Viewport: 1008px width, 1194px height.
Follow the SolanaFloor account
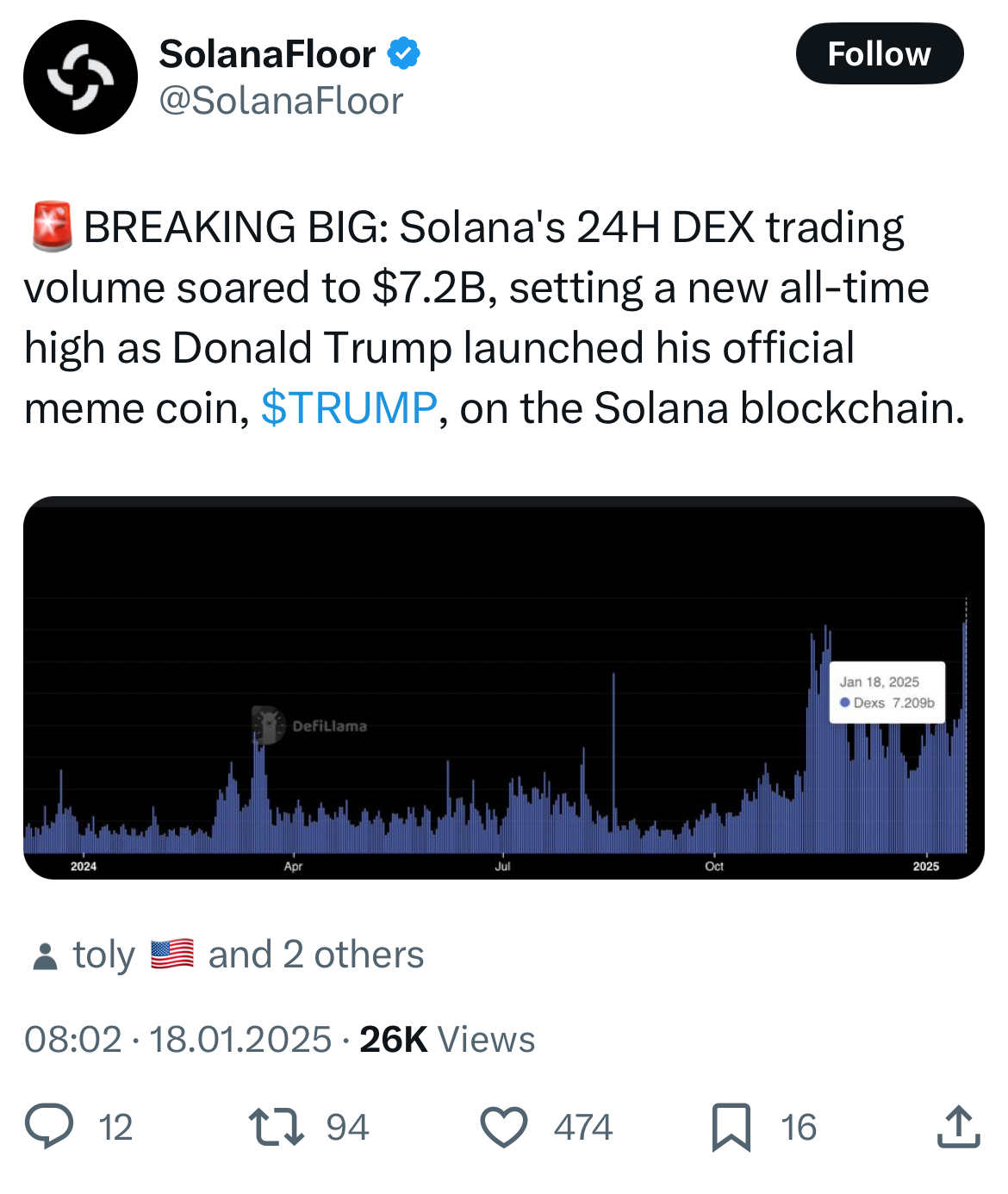[879, 53]
